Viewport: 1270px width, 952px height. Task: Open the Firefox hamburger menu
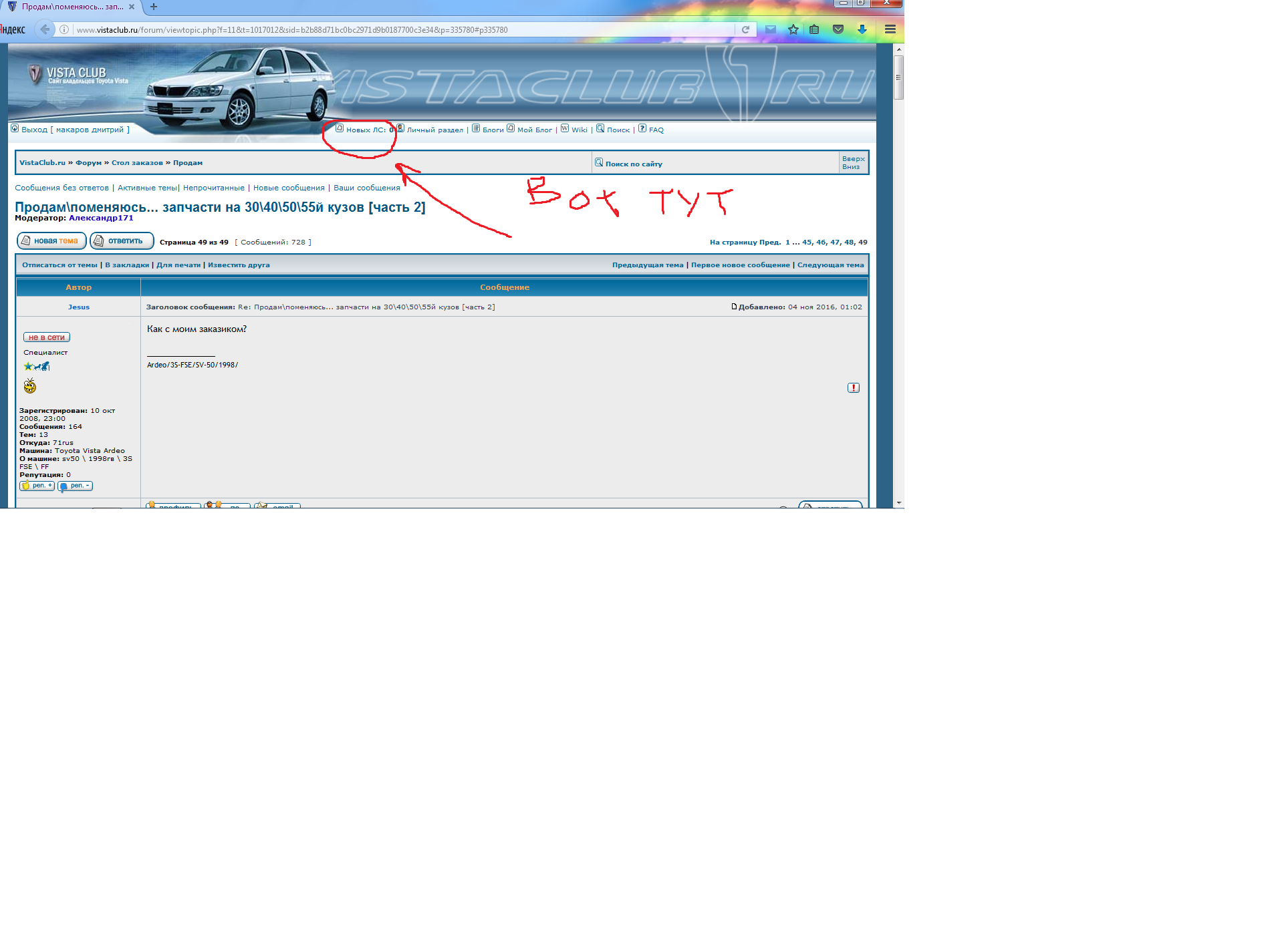(890, 29)
